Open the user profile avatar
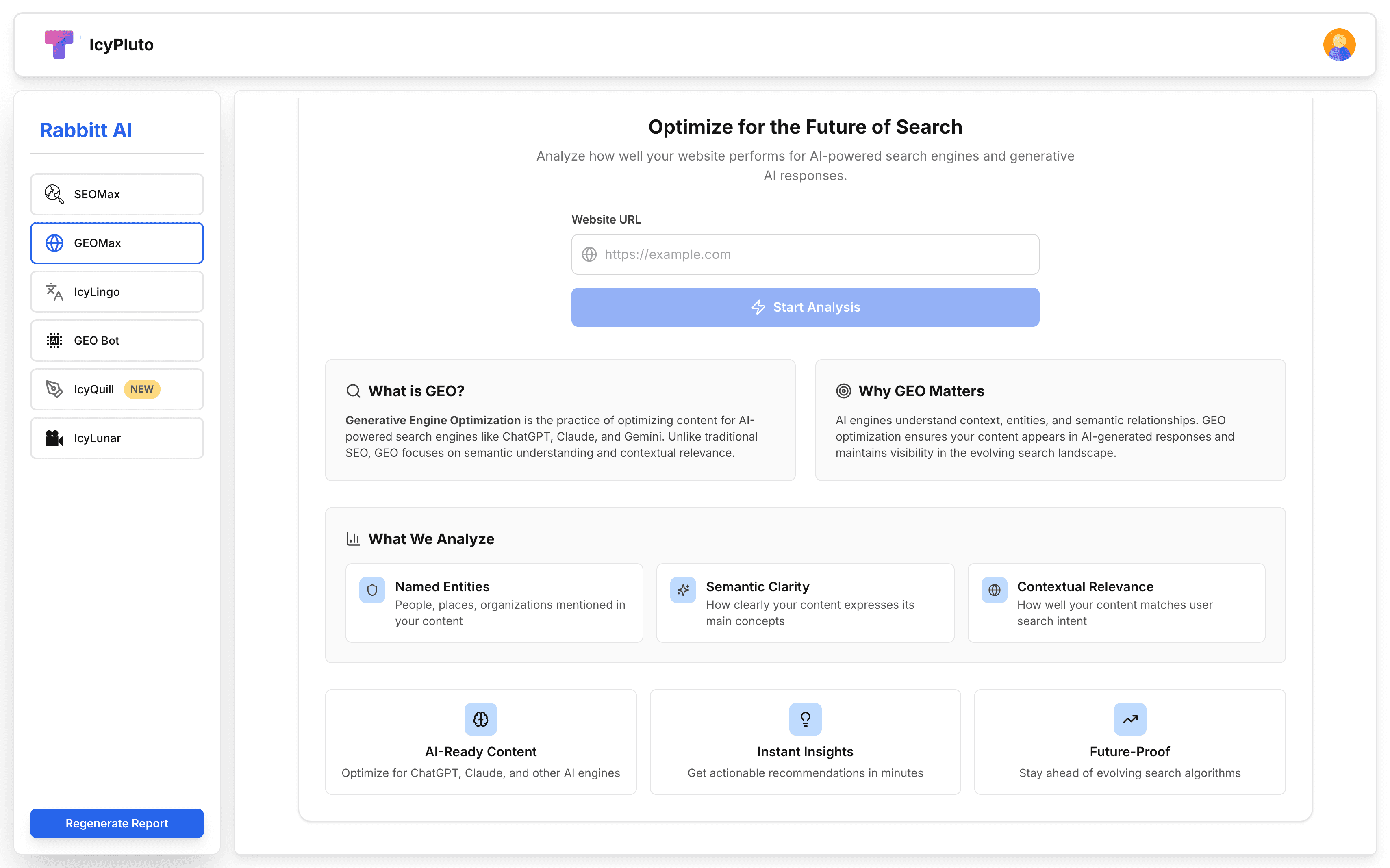Viewport: 1390px width, 868px height. (1339, 44)
